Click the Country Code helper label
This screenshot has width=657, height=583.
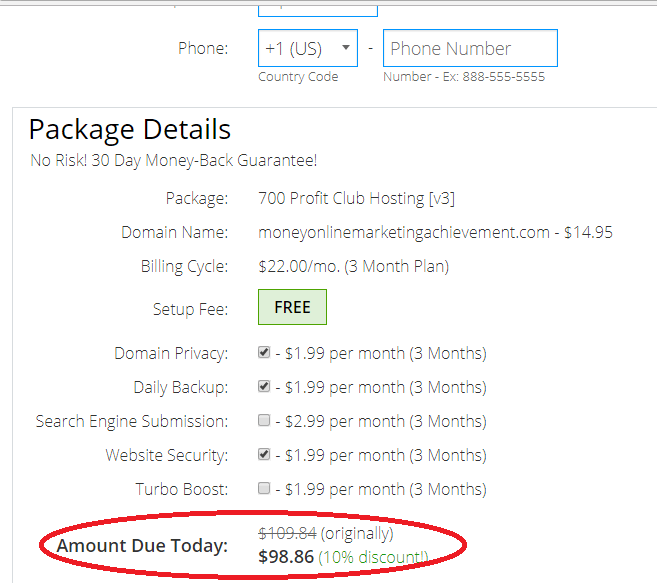point(298,77)
